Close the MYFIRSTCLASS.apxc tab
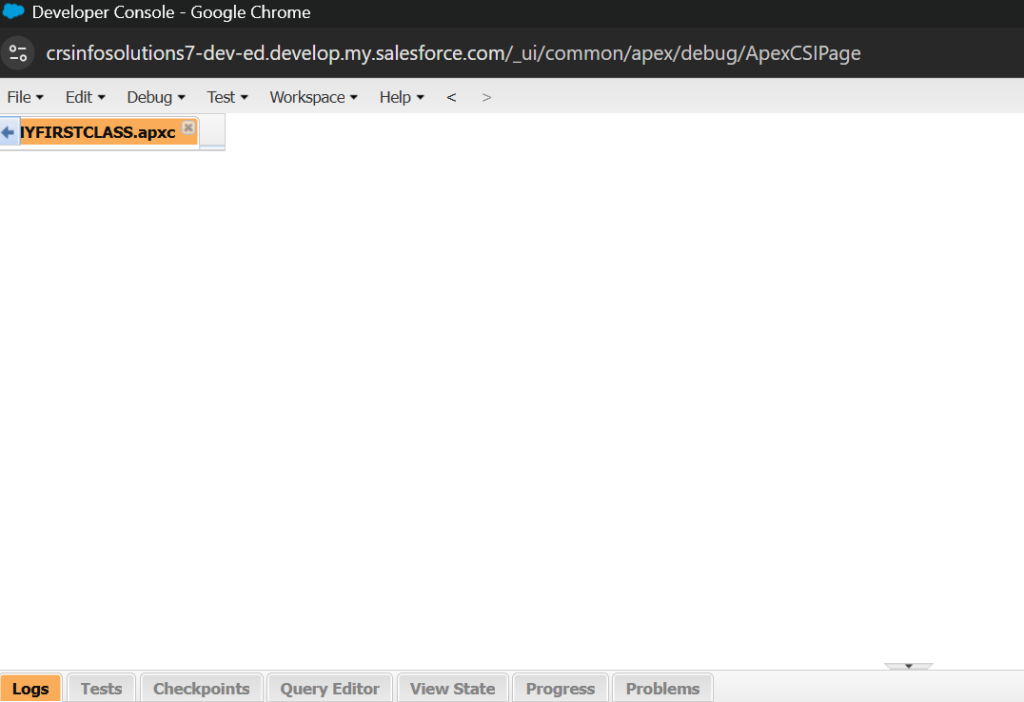Image resolution: width=1024 pixels, height=702 pixels. point(189,128)
